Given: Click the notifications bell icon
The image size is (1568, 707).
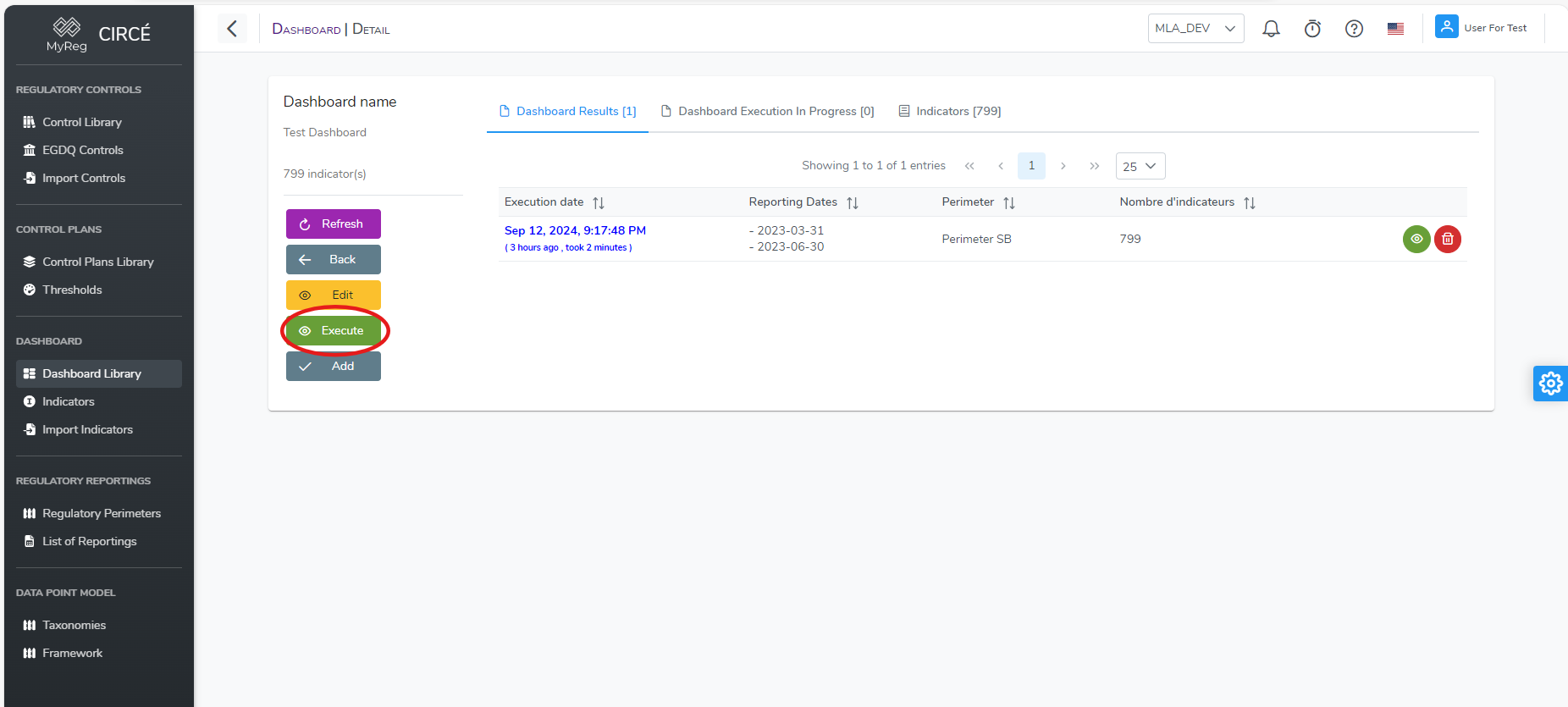Looking at the screenshot, I should [x=1271, y=29].
